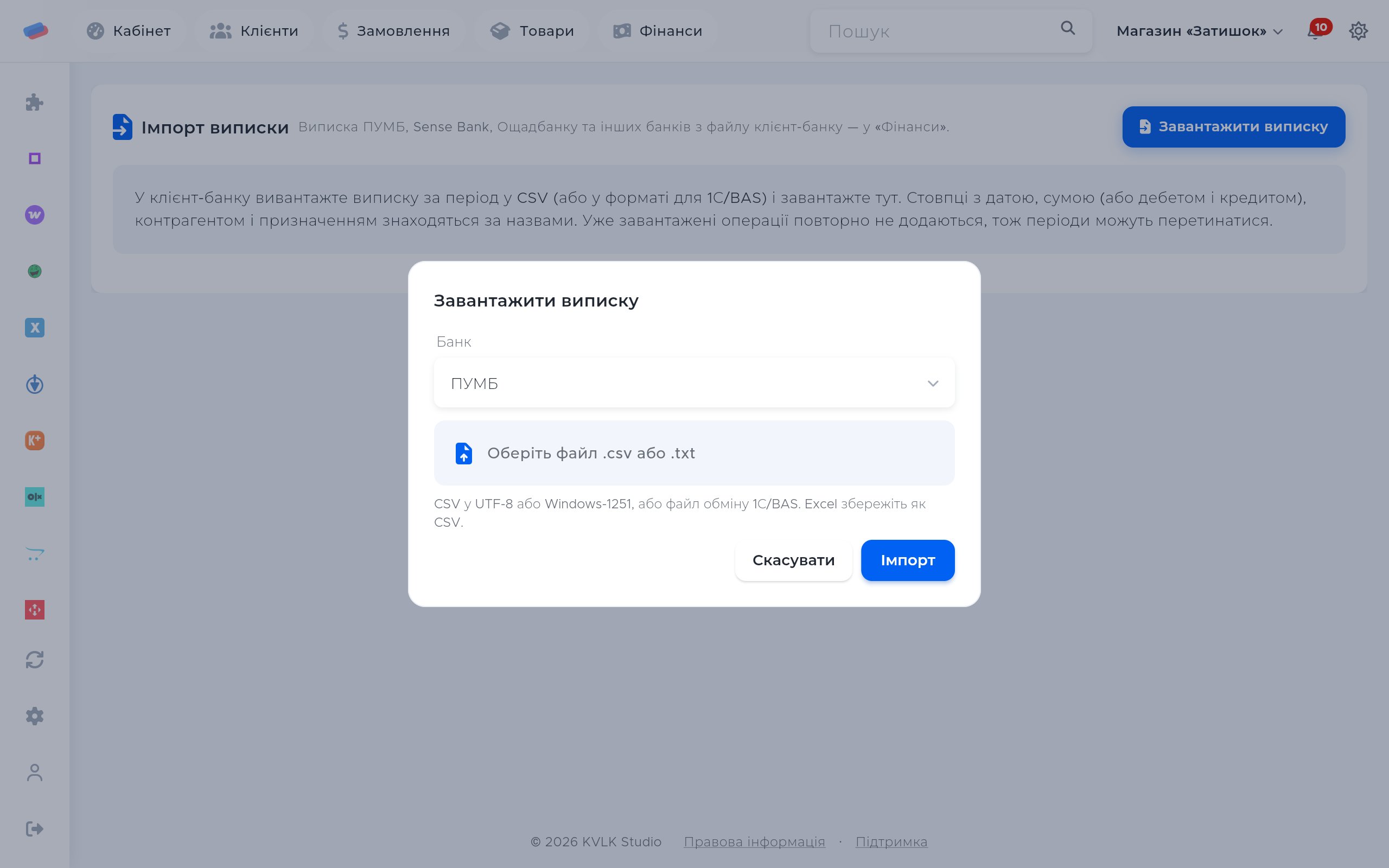Select the purple square icon in the sidebar
1389x868 pixels.
coord(34,158)
